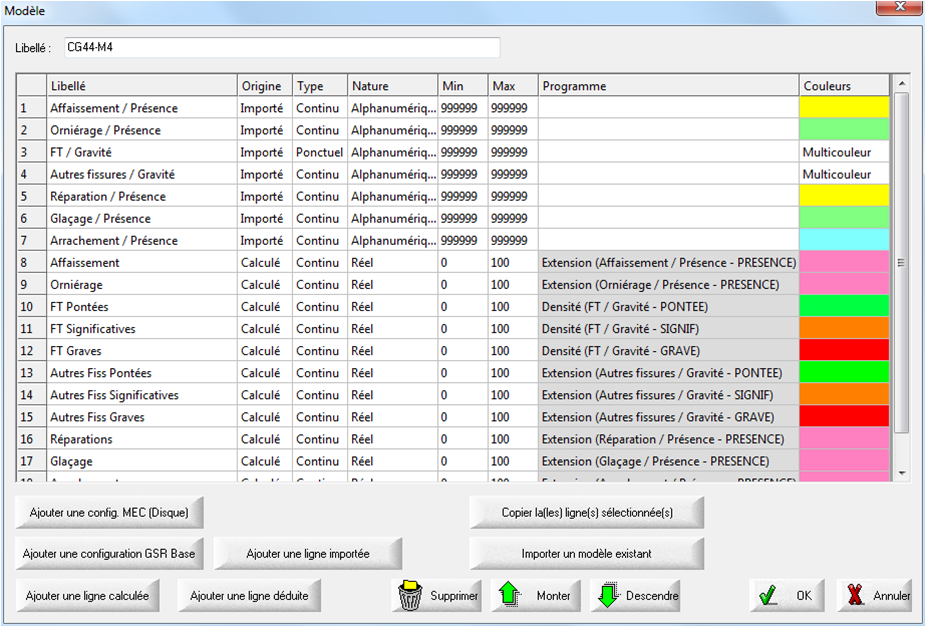Open Importer un modèle existant
The image size is (926, 627).
click(587, 553)
